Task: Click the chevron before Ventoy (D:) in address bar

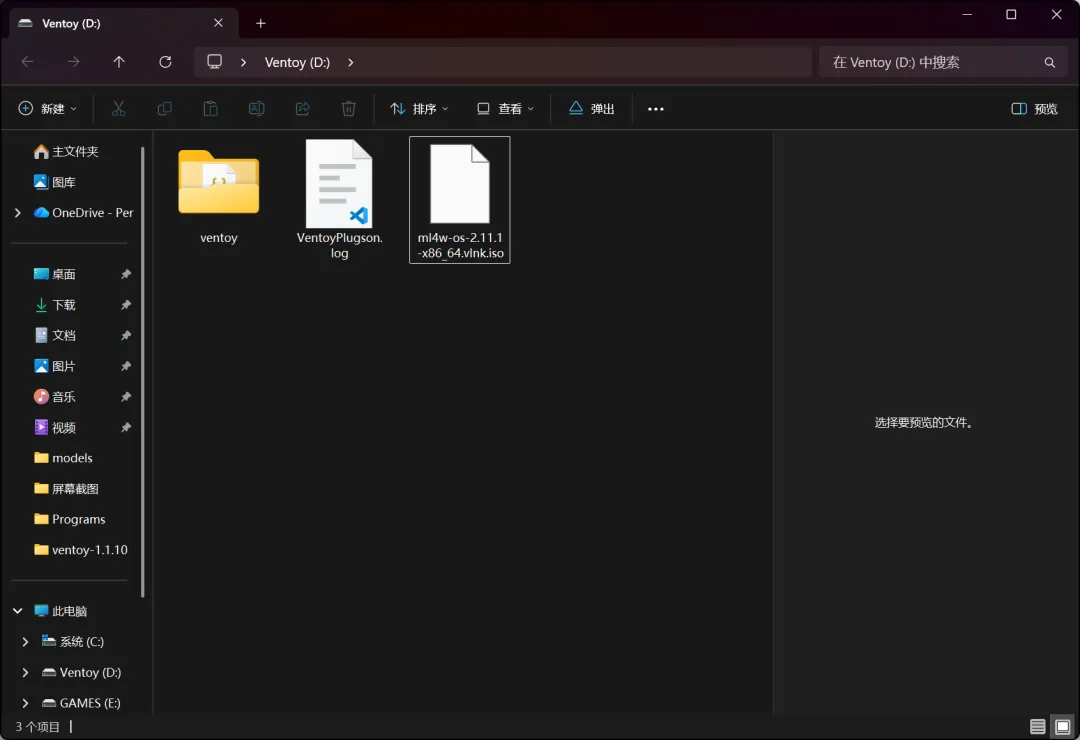Action: [243, 63]
